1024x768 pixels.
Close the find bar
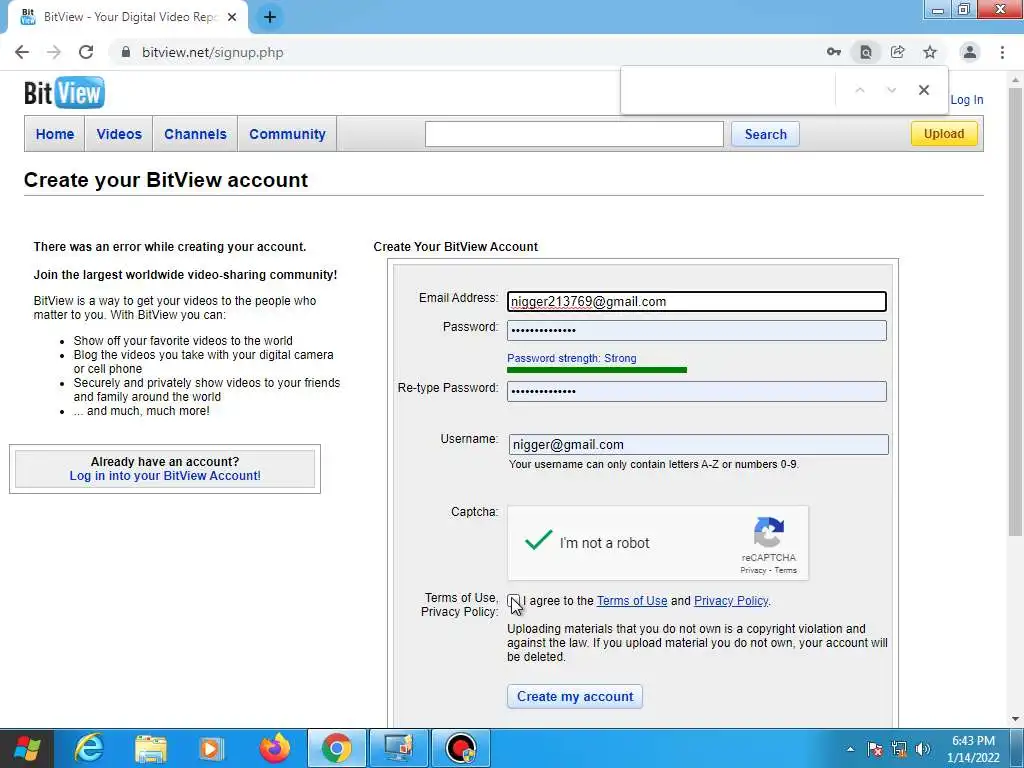923,90
